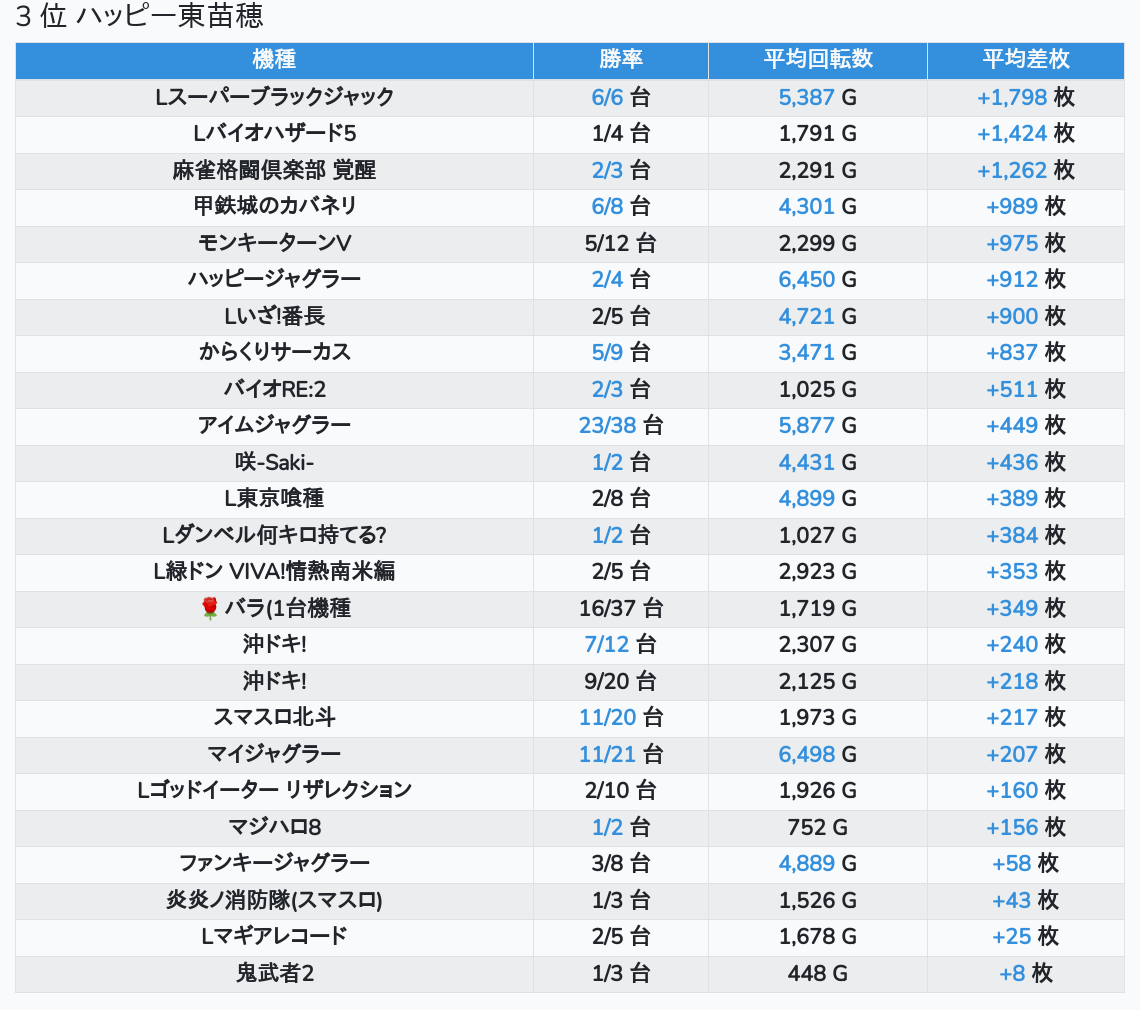This screenshot has height=1010, width=1140.
Task: Select the machine name L東京喰種
Action: click(274, 499)
